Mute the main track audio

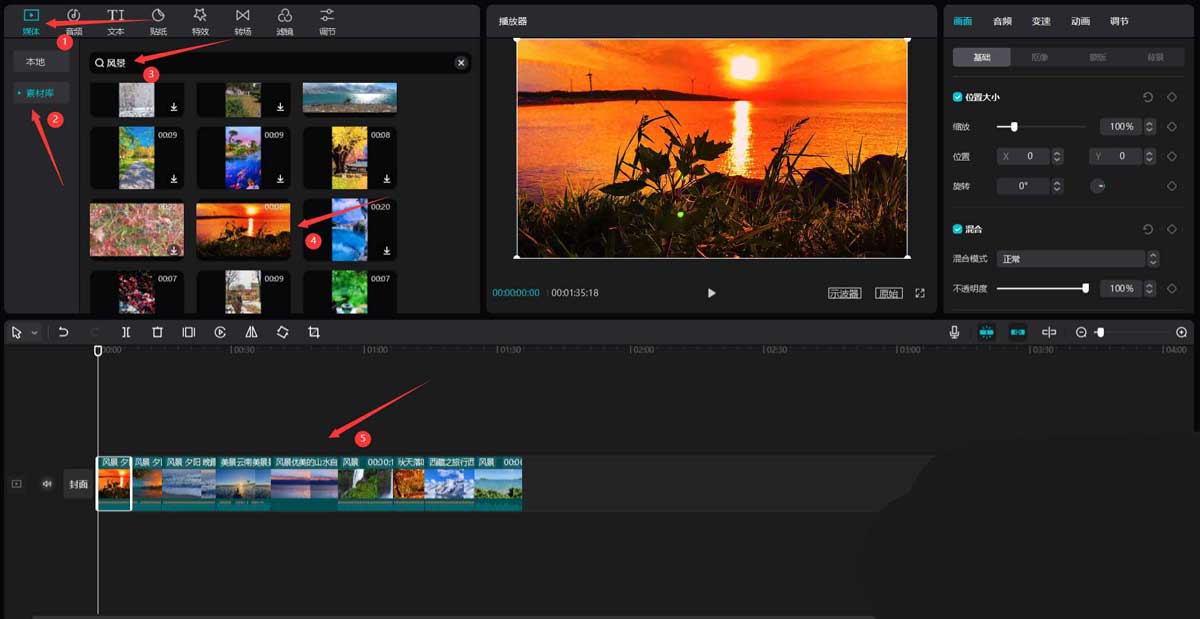46,484
